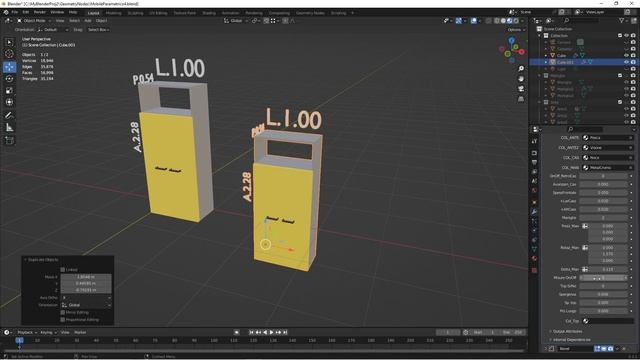Open the Render properties tab icon
The height and width of the screenshot is (360, 640).
(x=534, y=153)
